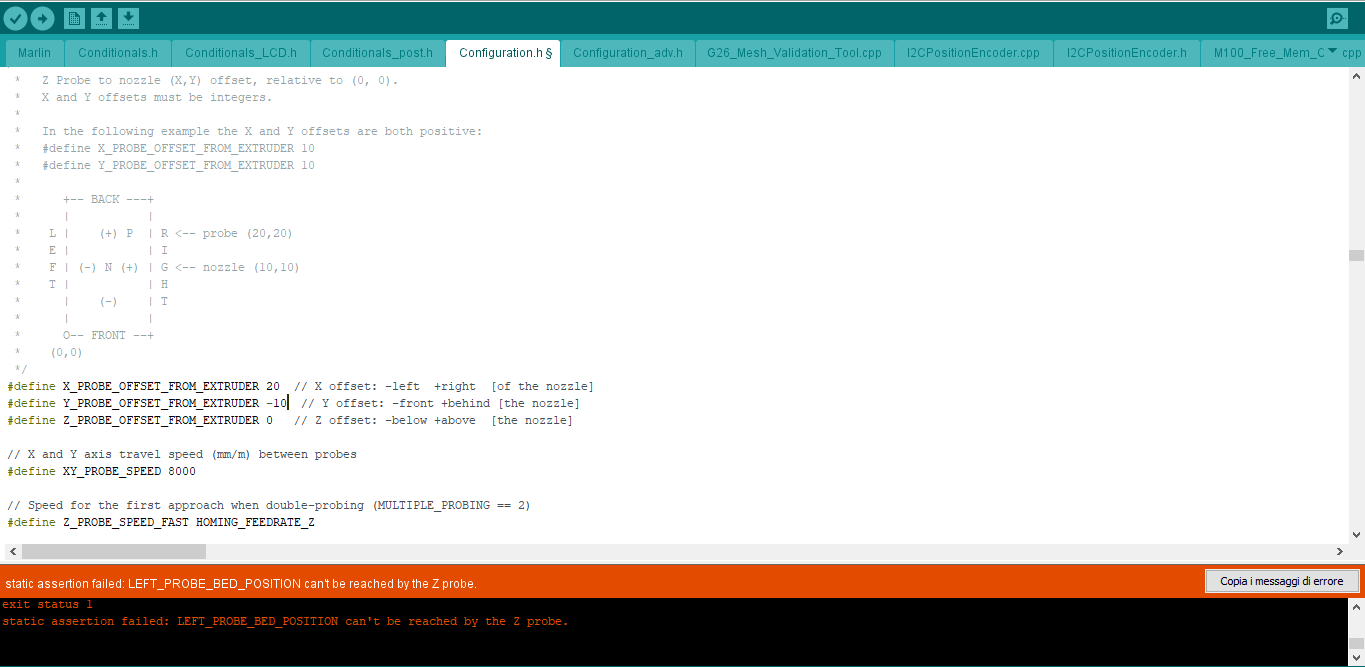Open a sketch with the up-arrow icon

click(x=102, y=18)
